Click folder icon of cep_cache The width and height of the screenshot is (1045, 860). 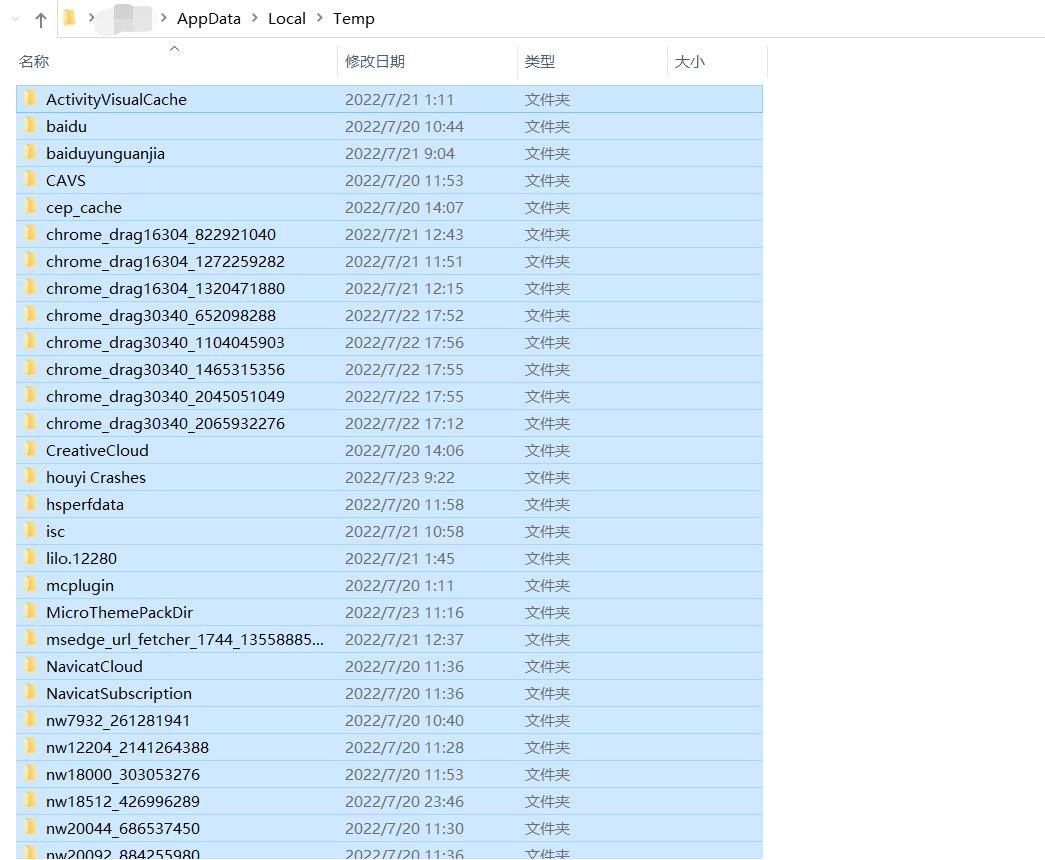coord(31,207)
